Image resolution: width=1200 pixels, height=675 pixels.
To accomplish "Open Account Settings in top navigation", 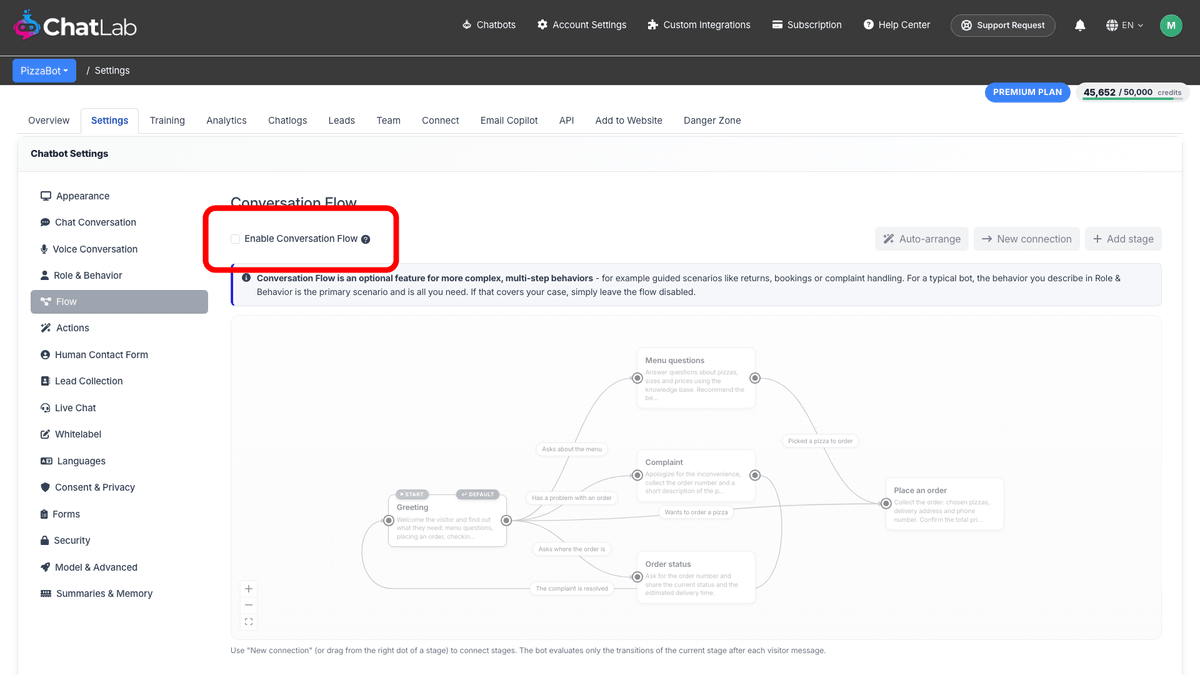I will (581, 25).
